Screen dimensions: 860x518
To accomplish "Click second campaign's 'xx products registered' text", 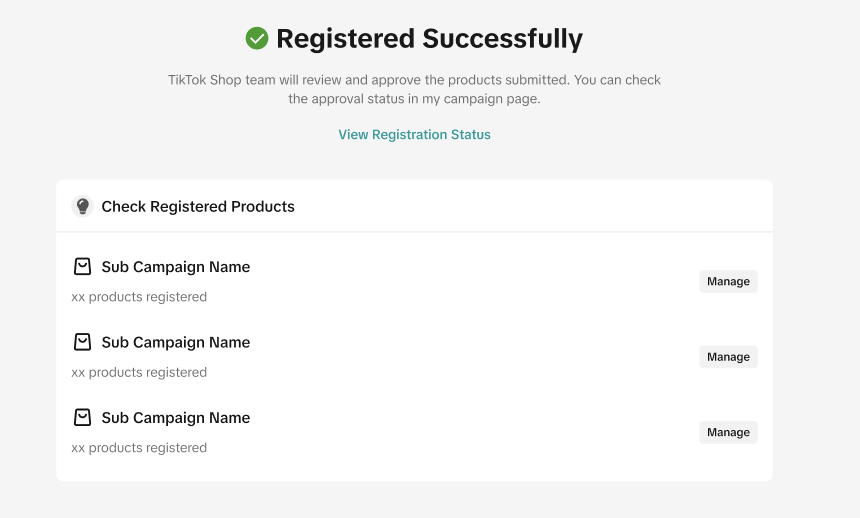I will (x=139, y=372).
